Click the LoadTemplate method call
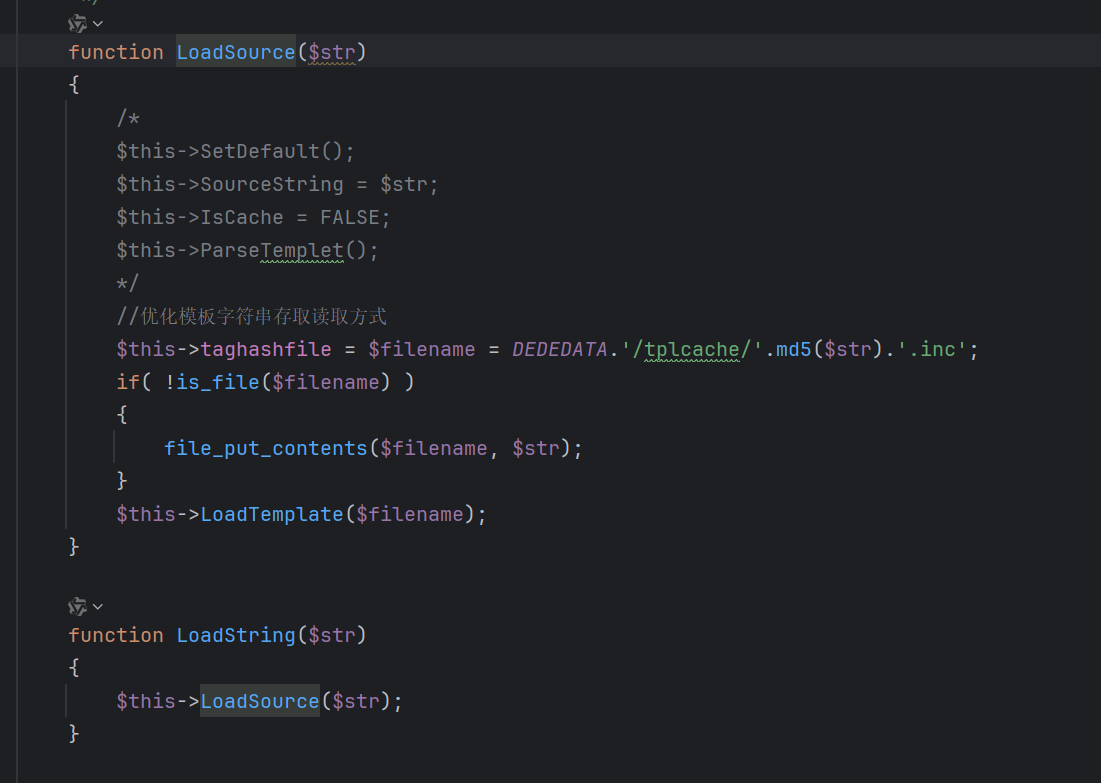The width and height of the screenshot is (1101, 783). click(271, 514)
